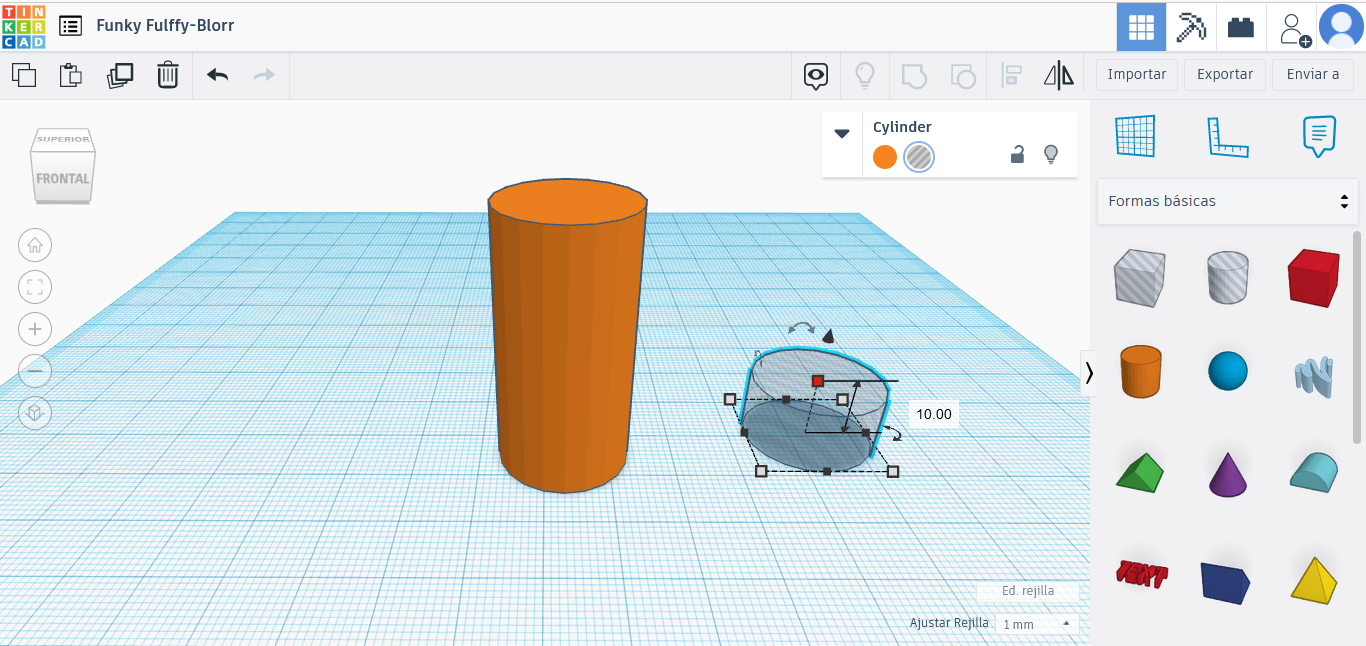The image size is (1366, 646).
Task: Click the Ed. rejilla button
Action: tap(1028, 591)
